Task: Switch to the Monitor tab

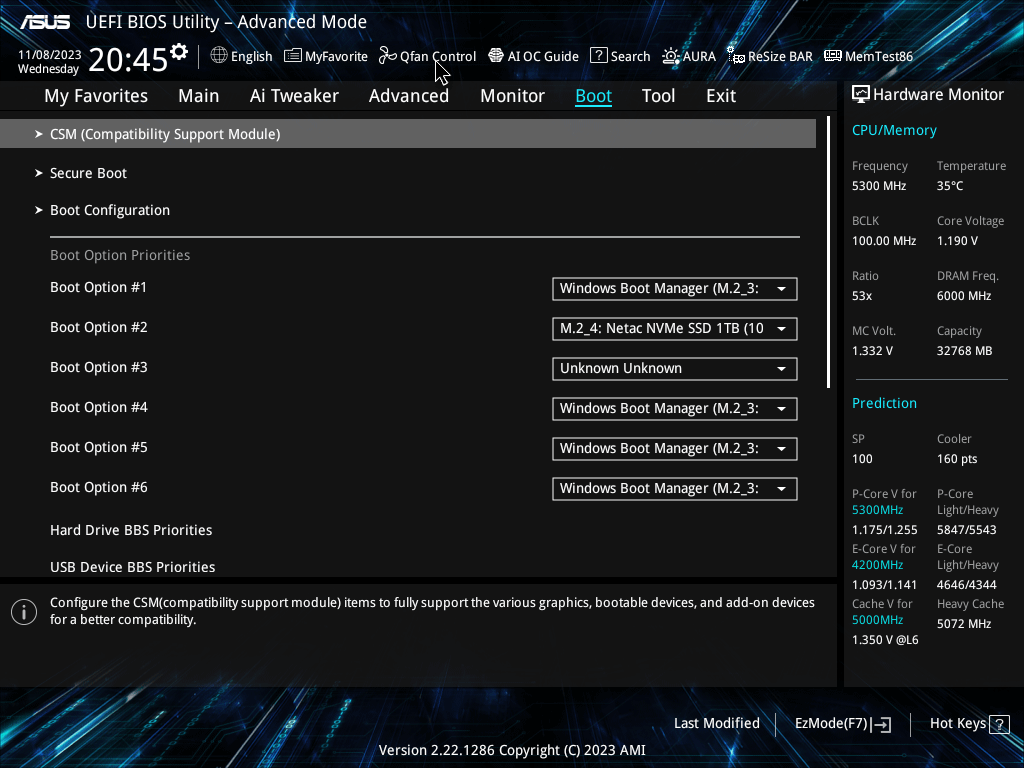Action: click(x=513, y=96)
